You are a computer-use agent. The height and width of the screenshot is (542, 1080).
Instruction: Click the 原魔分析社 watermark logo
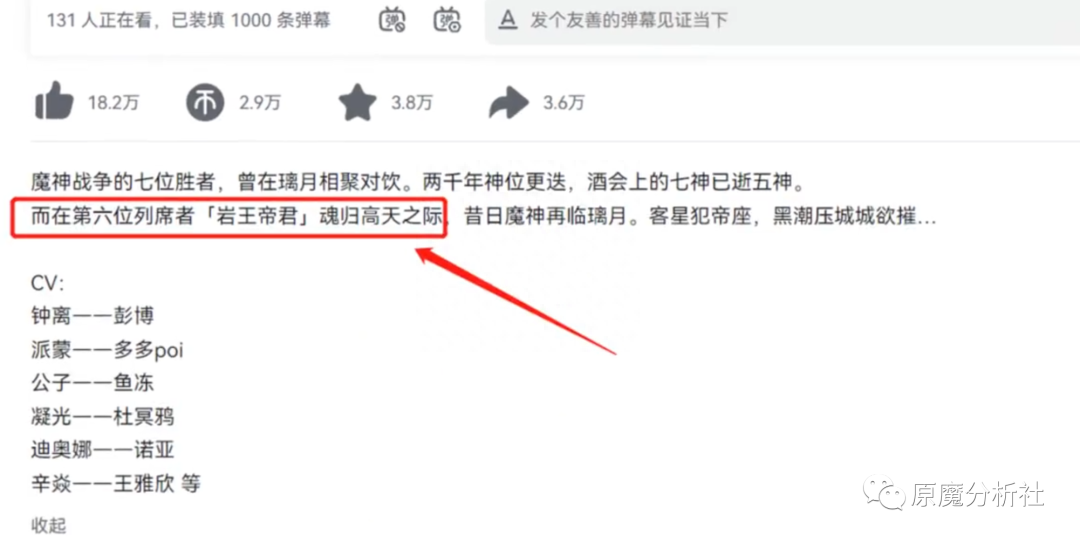tap(954, 494)
